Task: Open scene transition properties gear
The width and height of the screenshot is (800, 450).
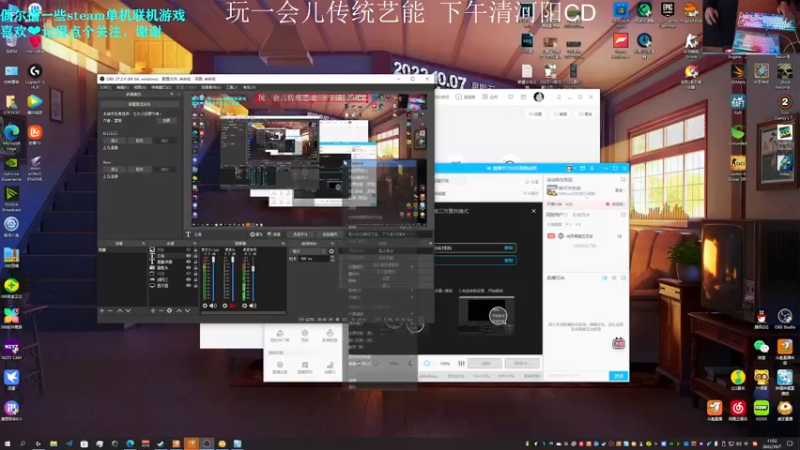Action: 332,251
